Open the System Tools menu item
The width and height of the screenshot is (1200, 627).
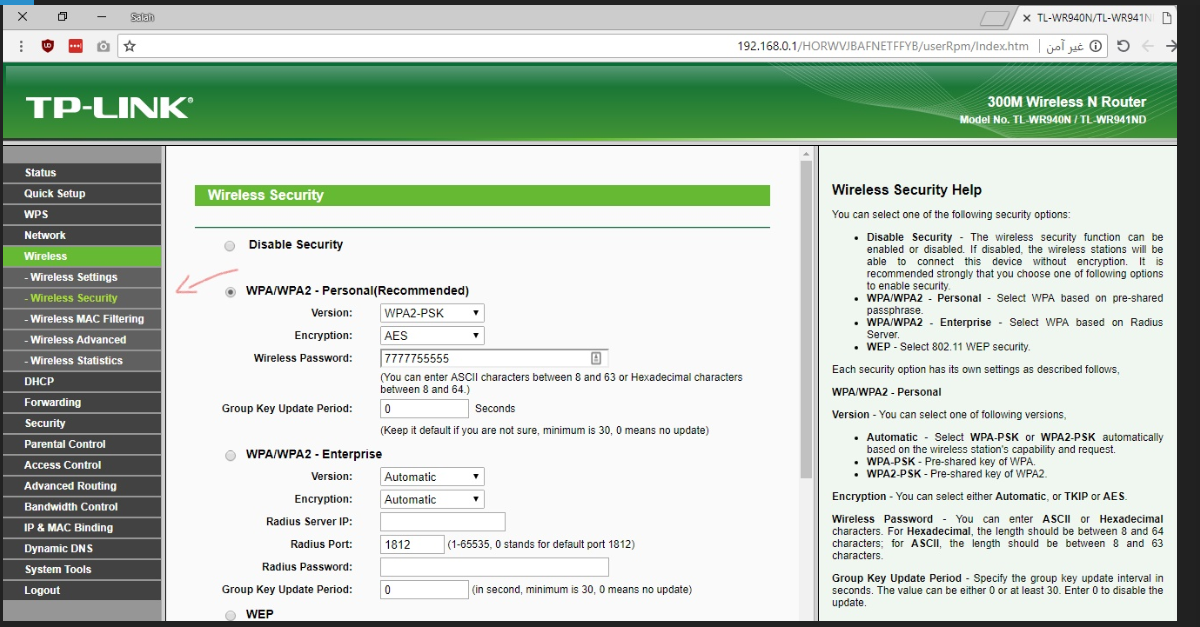click(58, 569)
